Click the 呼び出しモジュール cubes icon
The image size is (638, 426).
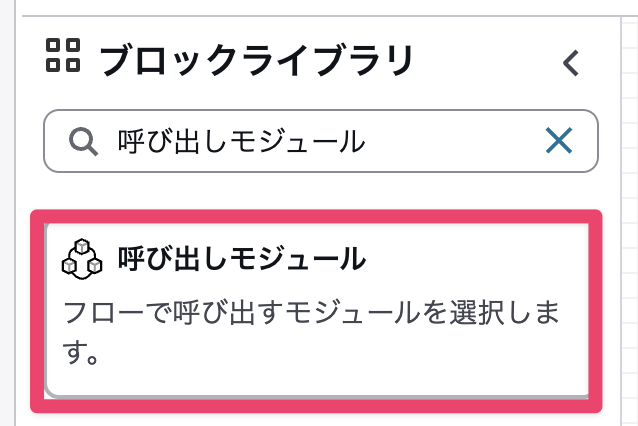pyautogui.click(x=83, y=260)
